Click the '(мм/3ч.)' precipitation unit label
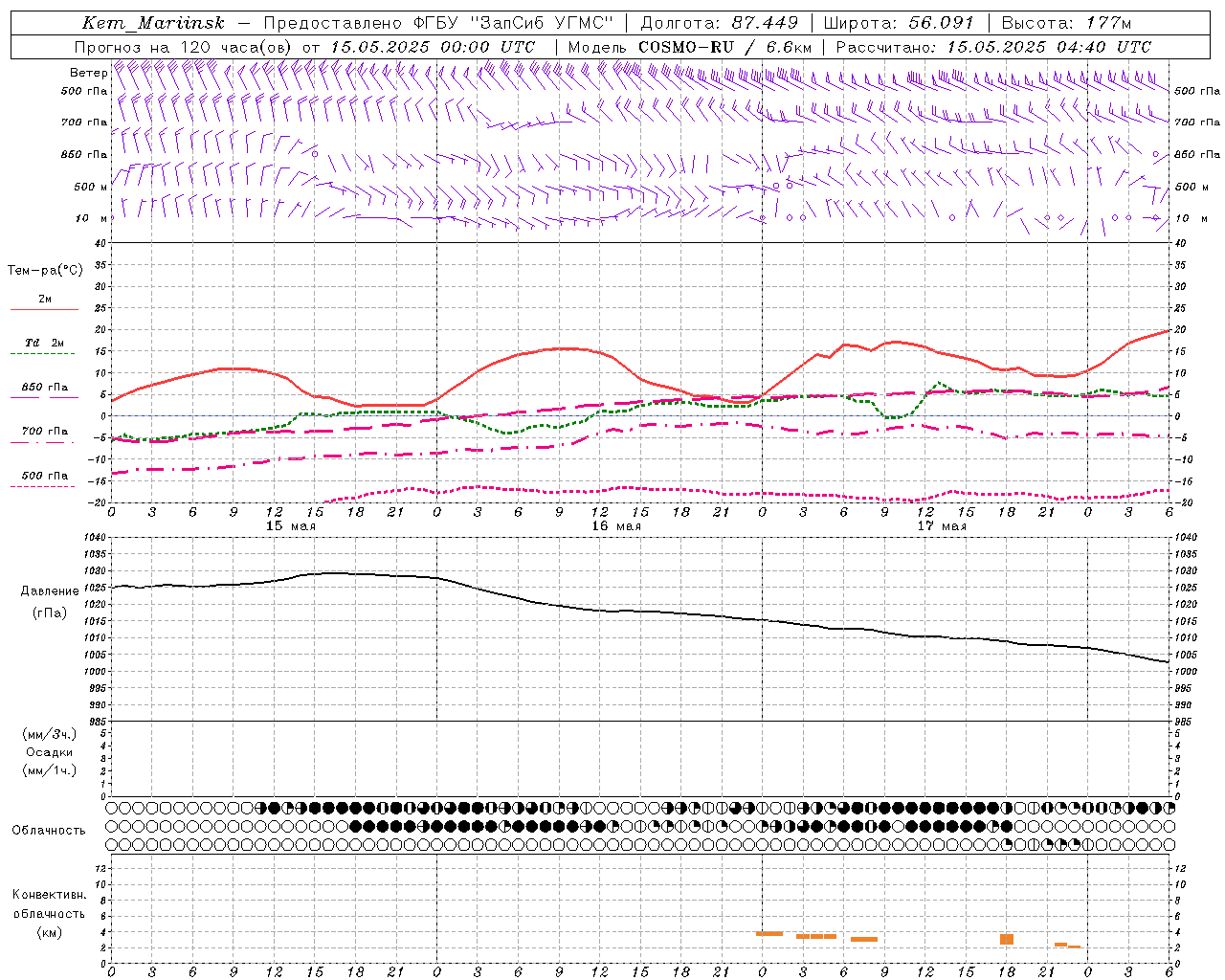 click(x=50, y=734)
